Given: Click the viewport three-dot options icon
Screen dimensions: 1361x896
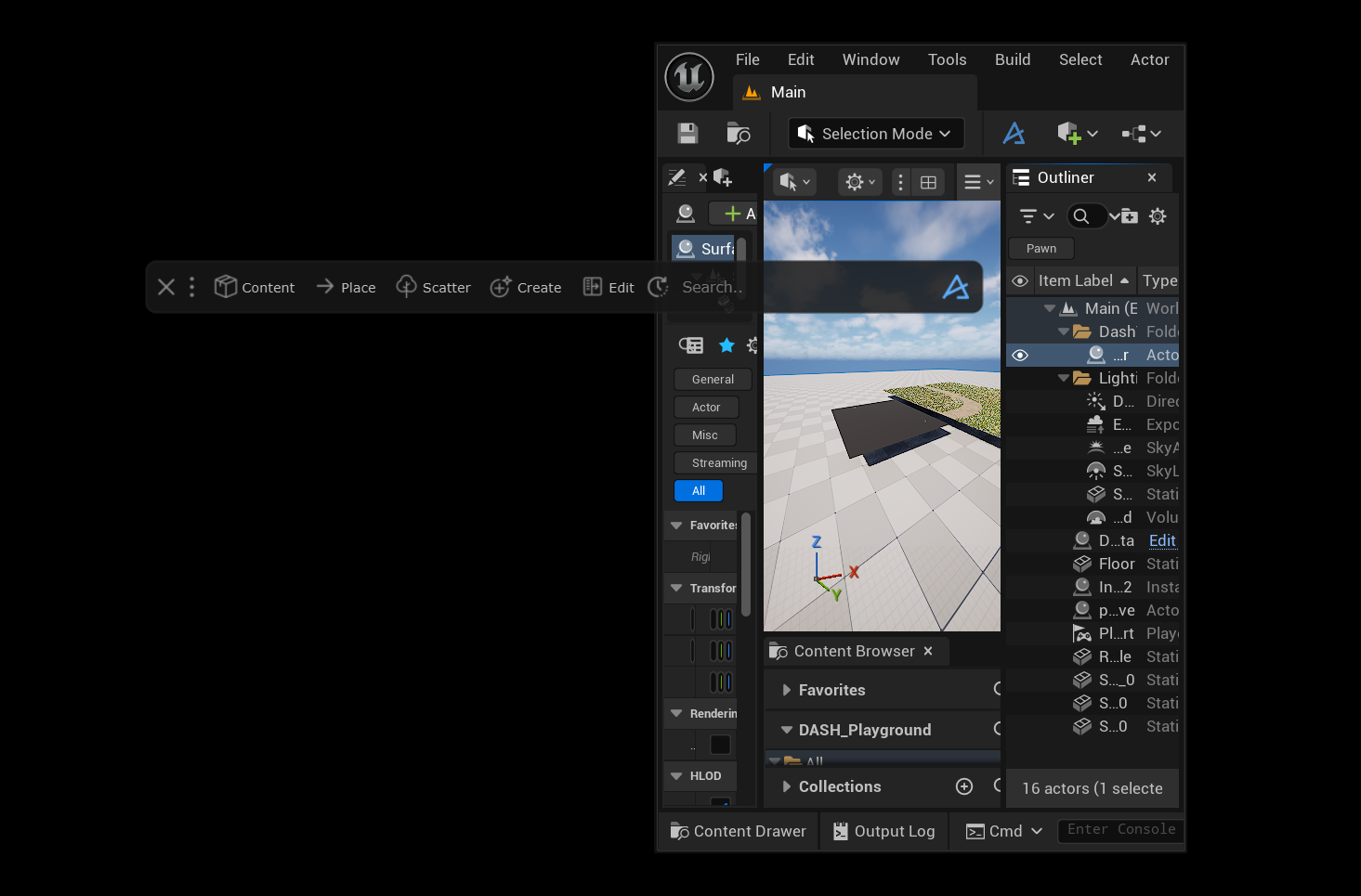Looking at the screenshot, I should tap(900, 182).
